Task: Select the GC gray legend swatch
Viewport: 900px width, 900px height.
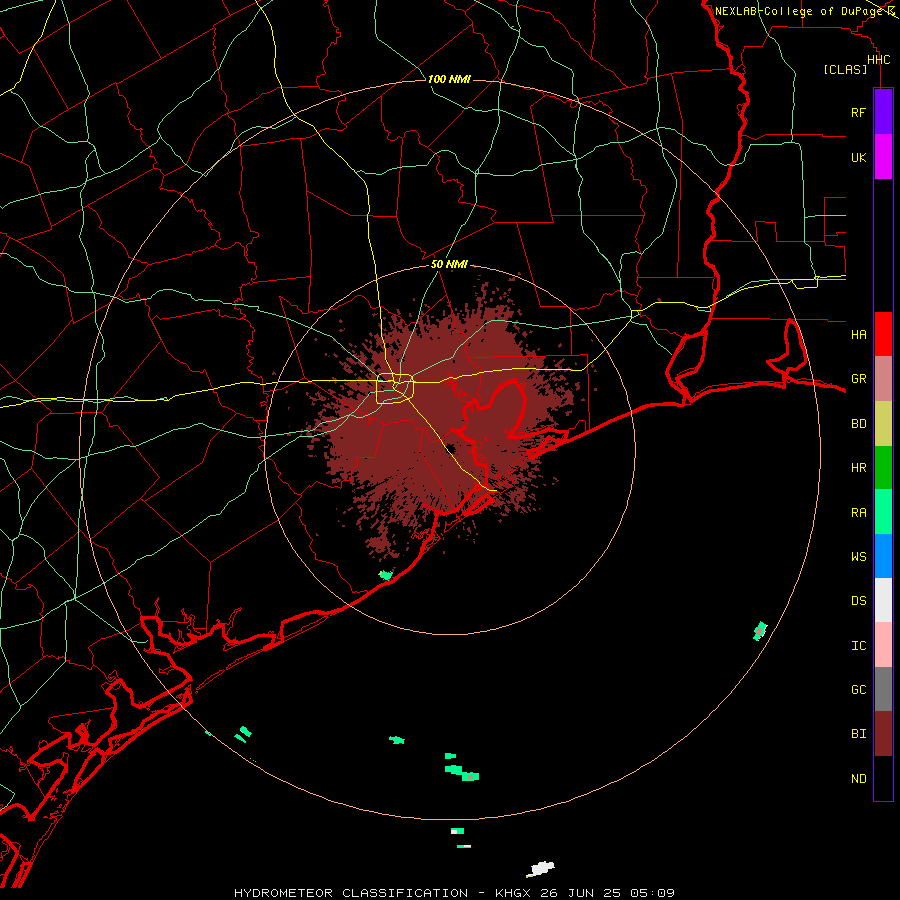Action: [883, 689]
